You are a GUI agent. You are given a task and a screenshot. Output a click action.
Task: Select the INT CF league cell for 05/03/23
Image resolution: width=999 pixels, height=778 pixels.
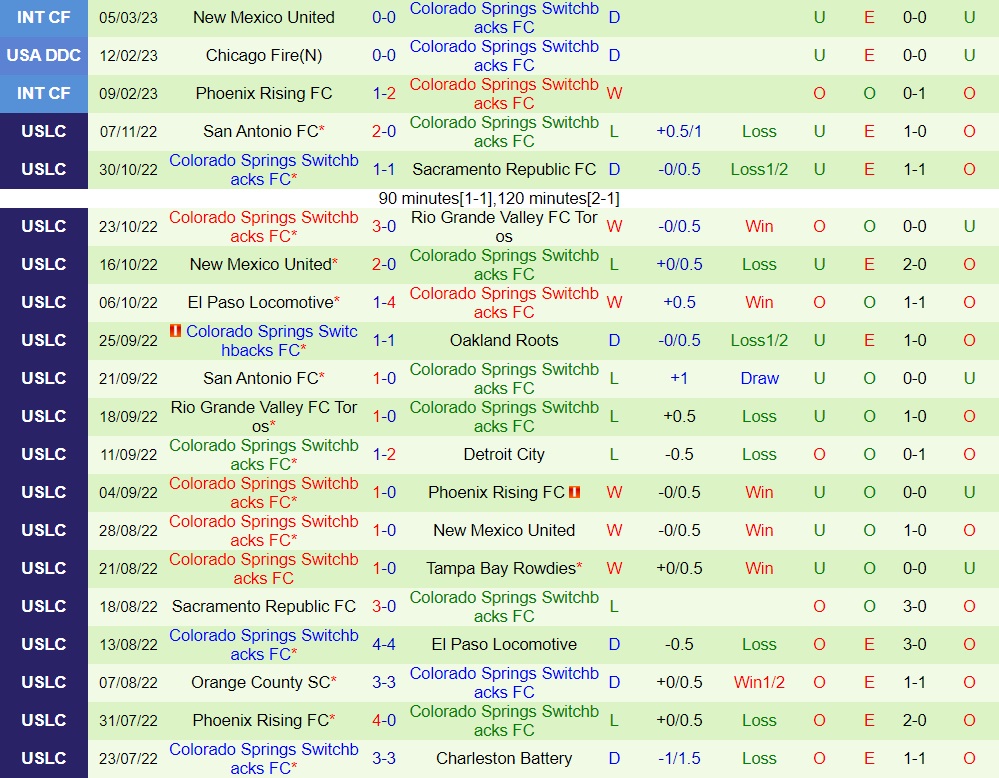click(x=44, y=18)
